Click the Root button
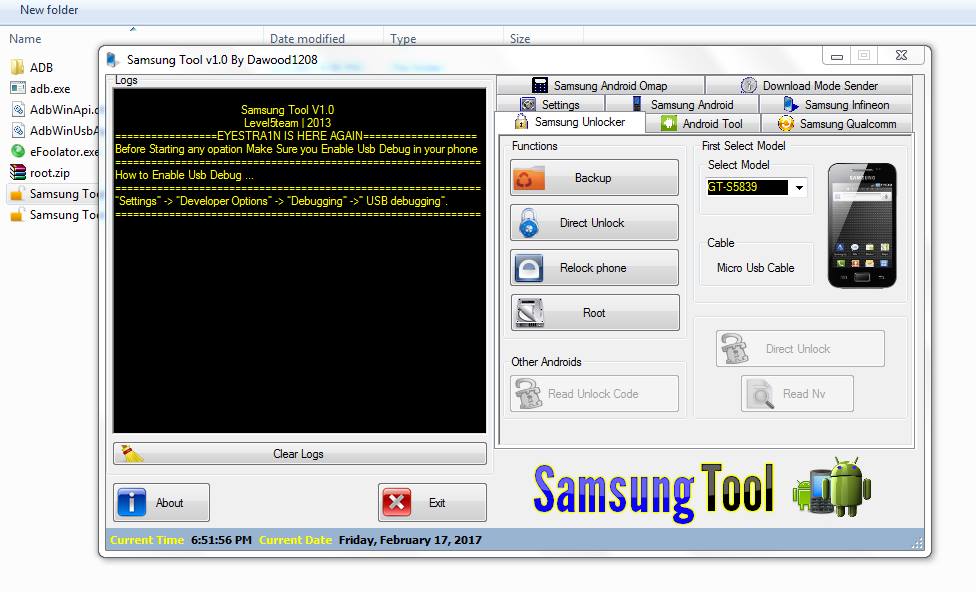Viewport: 976px width, 592px height. (x=594, y=312)
